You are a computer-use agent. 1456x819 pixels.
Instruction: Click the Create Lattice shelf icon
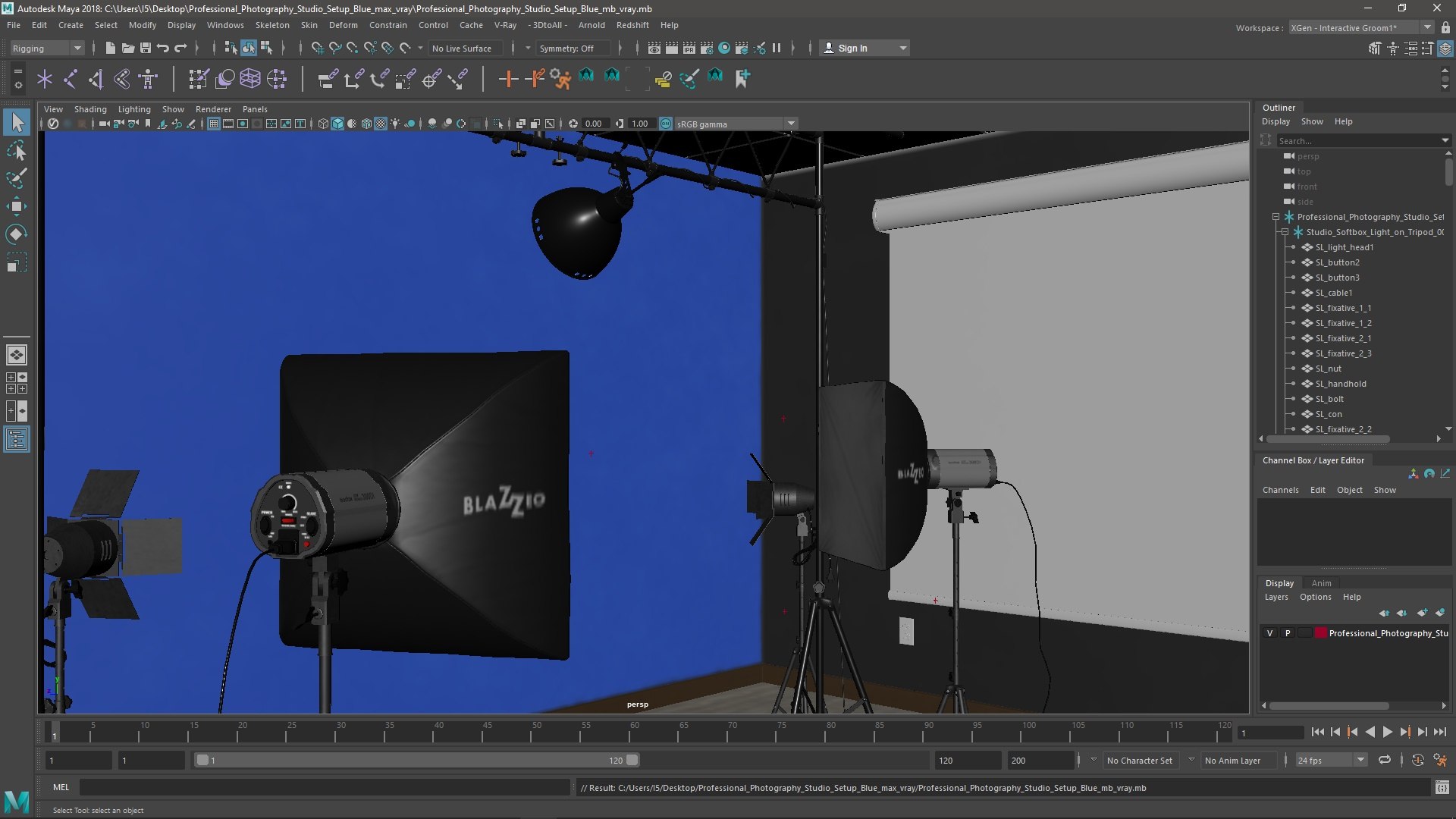coord(250,78)
